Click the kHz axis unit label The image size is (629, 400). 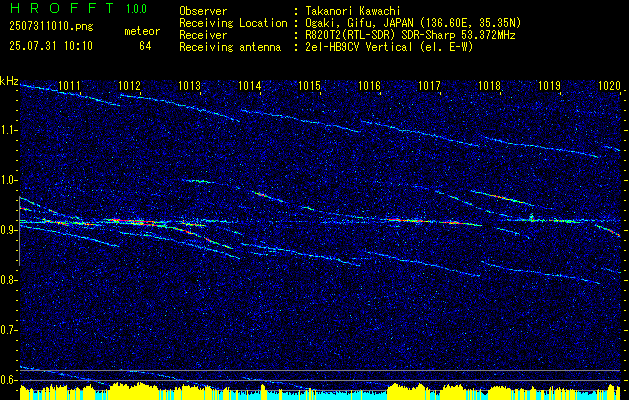pyautogui.click(x=9, y=81)
